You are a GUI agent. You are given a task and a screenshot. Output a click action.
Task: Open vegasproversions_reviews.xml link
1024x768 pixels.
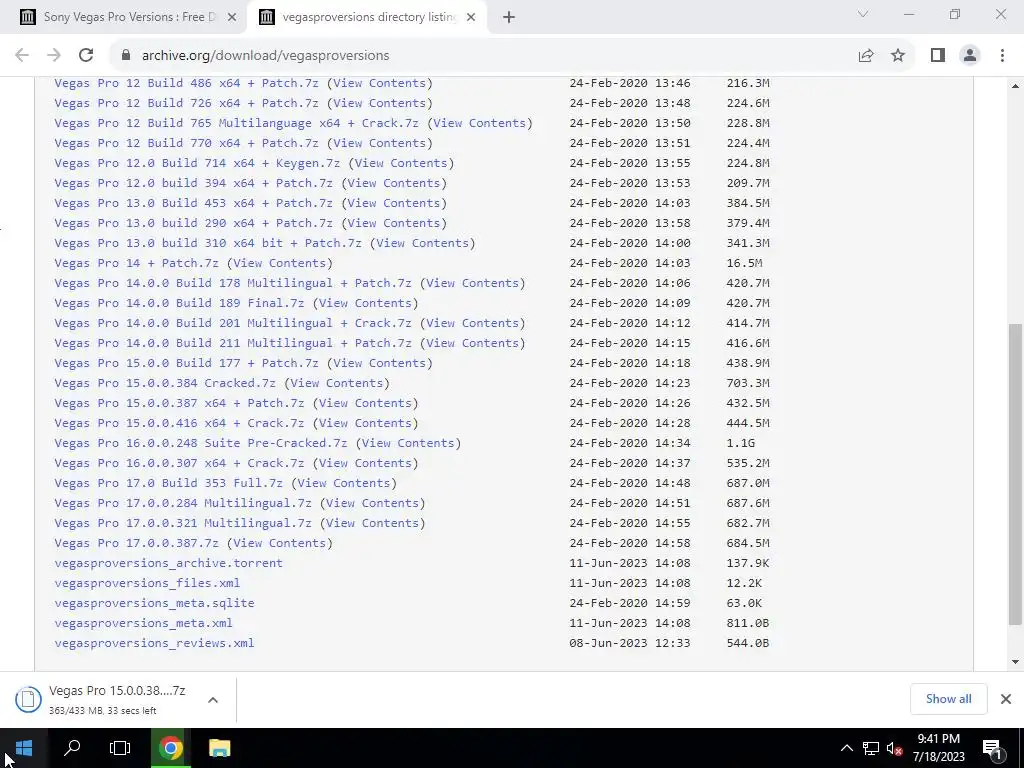click(x=154, y=643)
